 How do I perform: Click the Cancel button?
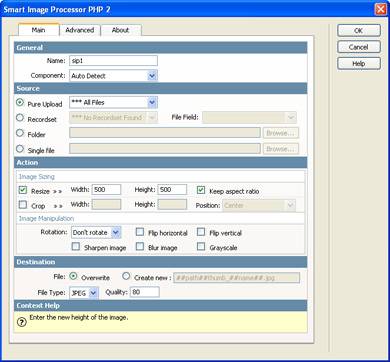[359, 47]
